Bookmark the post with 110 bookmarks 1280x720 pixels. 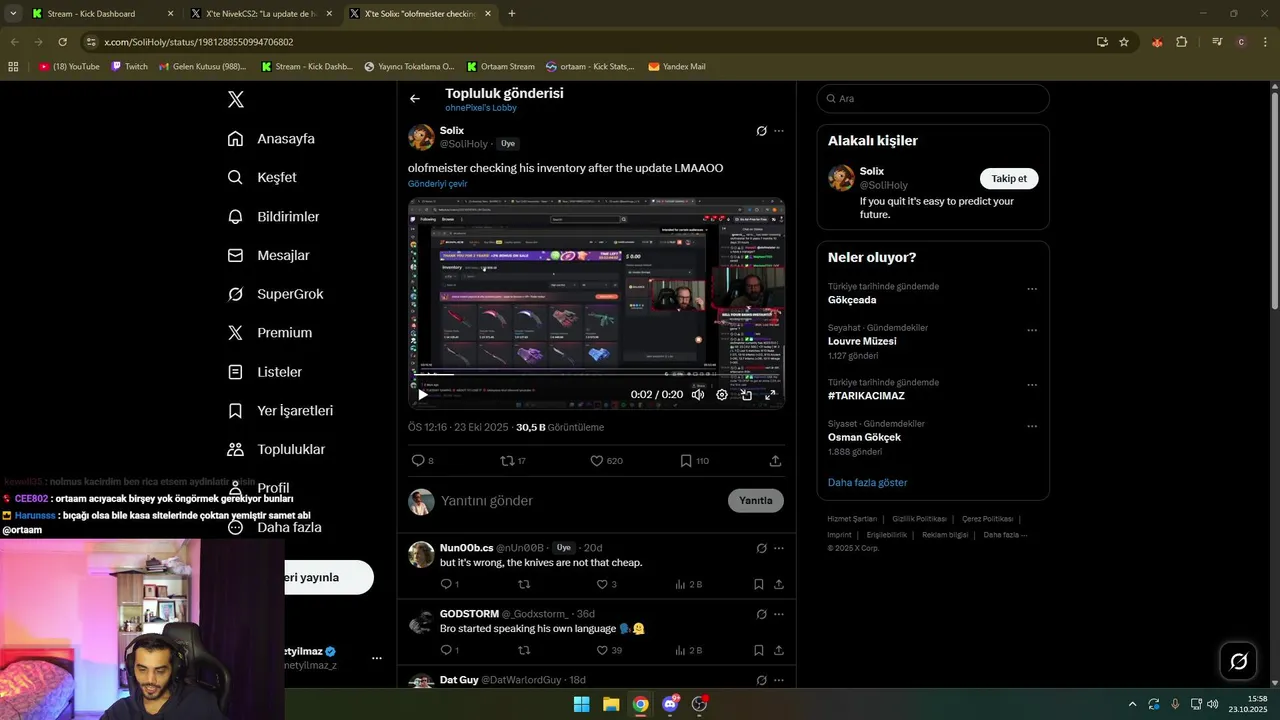(x=694, y=461)
